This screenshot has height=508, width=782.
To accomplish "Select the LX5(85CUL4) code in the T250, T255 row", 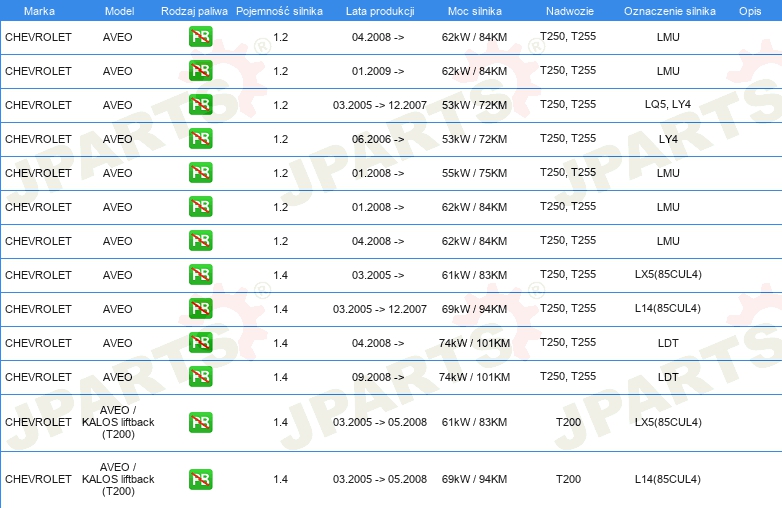I will tap(668, 274).
